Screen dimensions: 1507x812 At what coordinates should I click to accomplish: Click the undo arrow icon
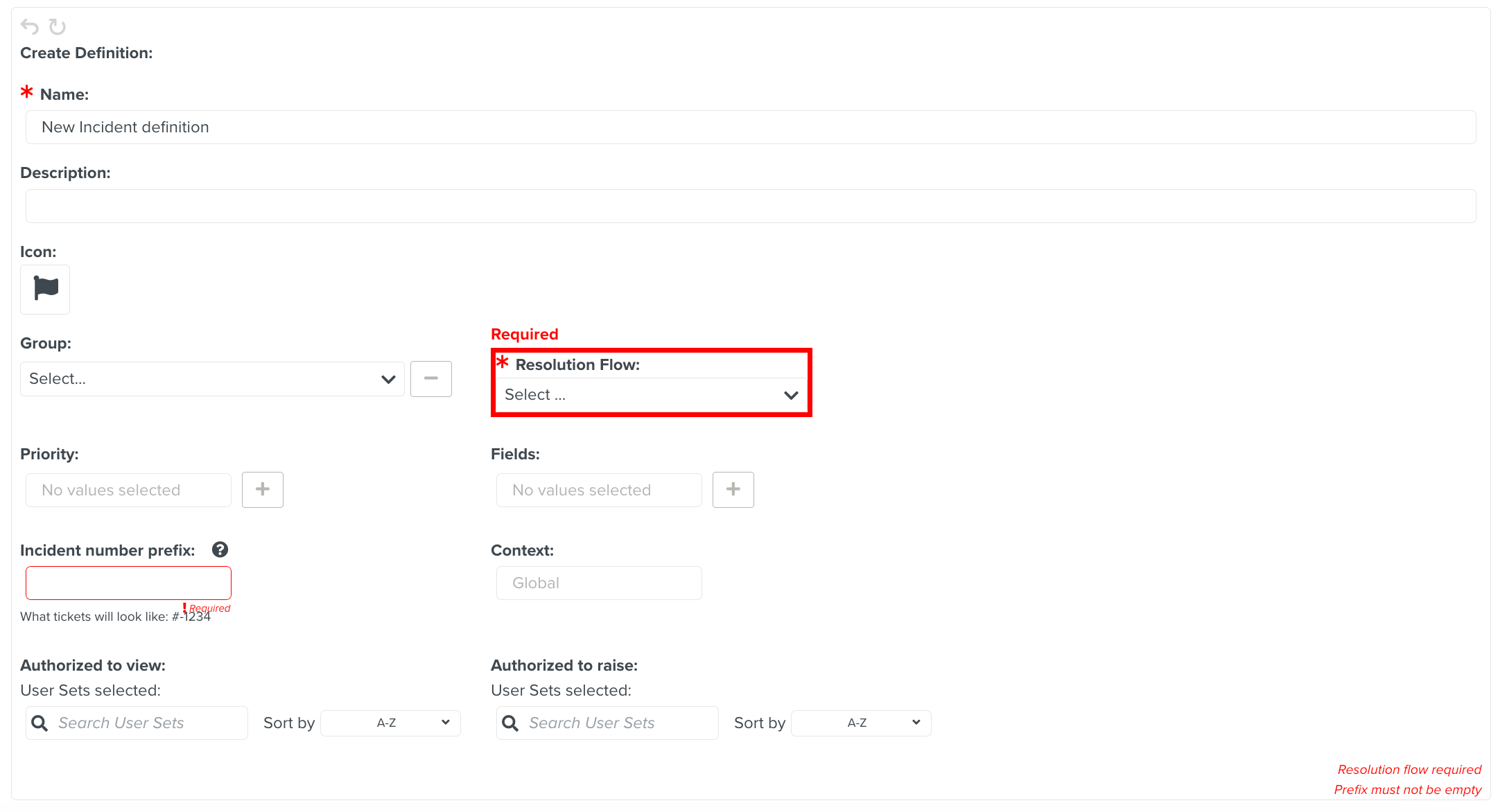click(29, 27)
